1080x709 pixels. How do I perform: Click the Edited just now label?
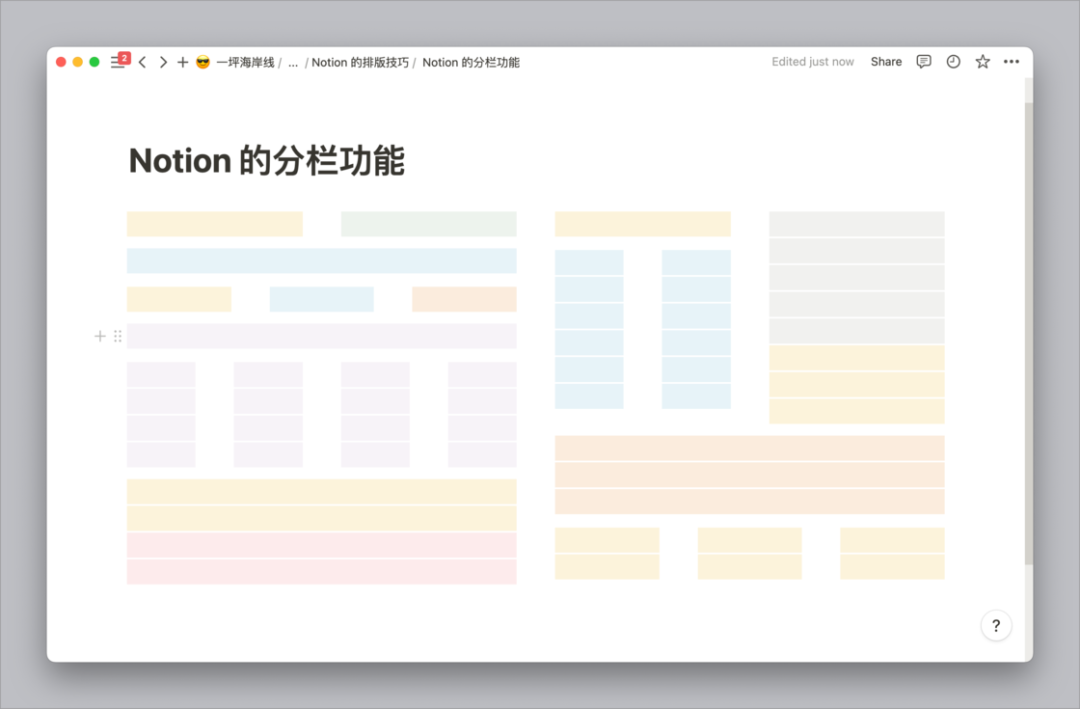click(x=812, y=61)
